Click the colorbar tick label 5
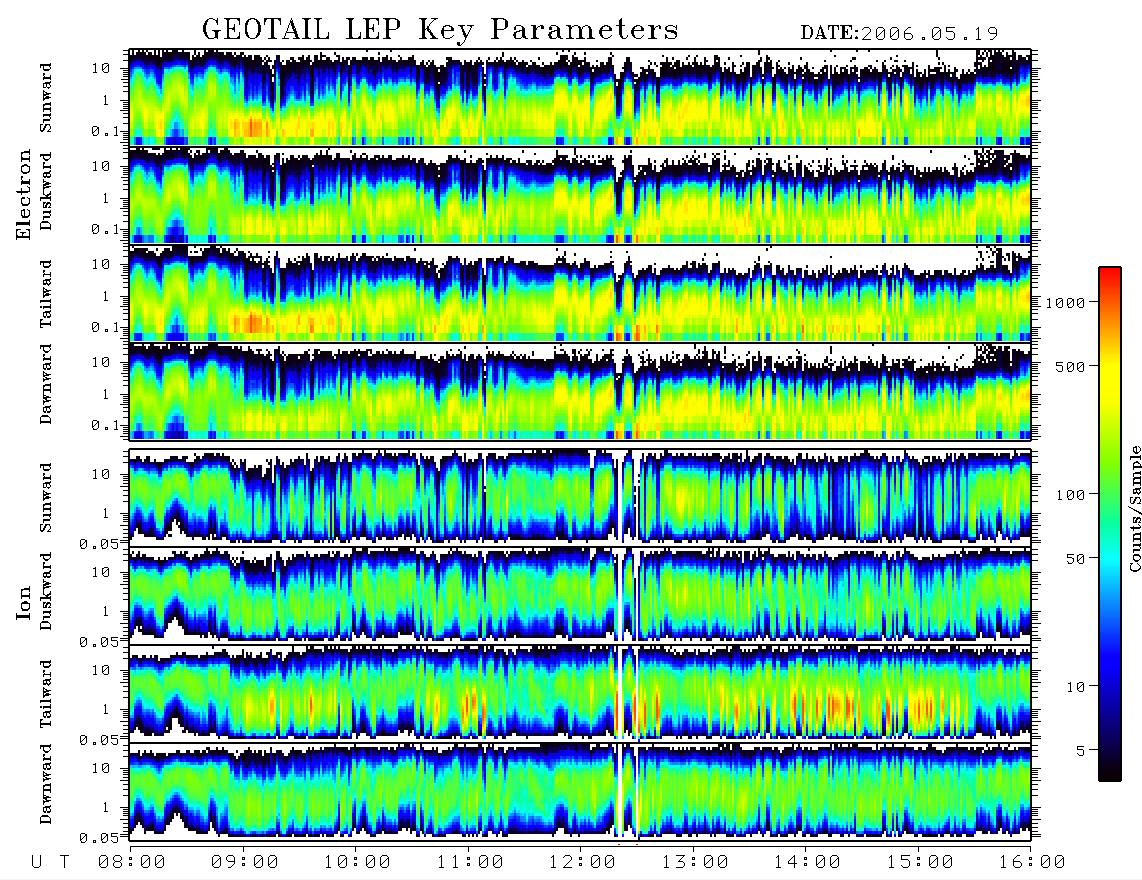This screenshot has width=1142, height=880. pos(1081,750)
